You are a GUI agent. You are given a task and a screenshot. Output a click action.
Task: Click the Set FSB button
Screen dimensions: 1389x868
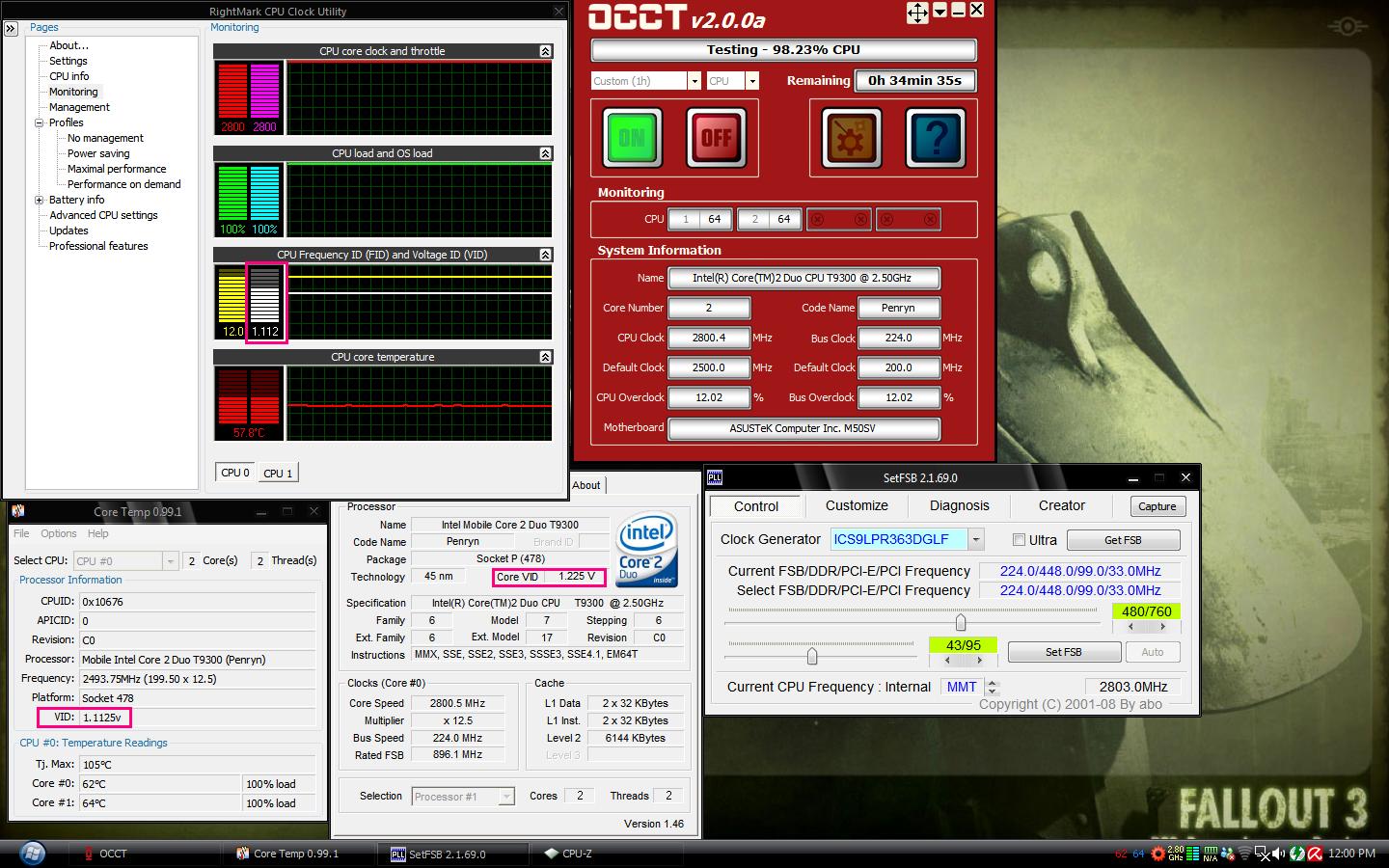1063,652
